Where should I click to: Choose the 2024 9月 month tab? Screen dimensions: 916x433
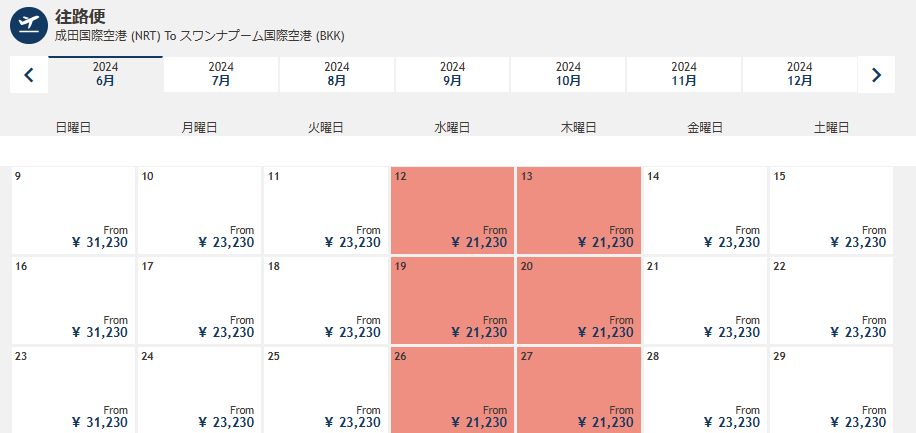453,75
